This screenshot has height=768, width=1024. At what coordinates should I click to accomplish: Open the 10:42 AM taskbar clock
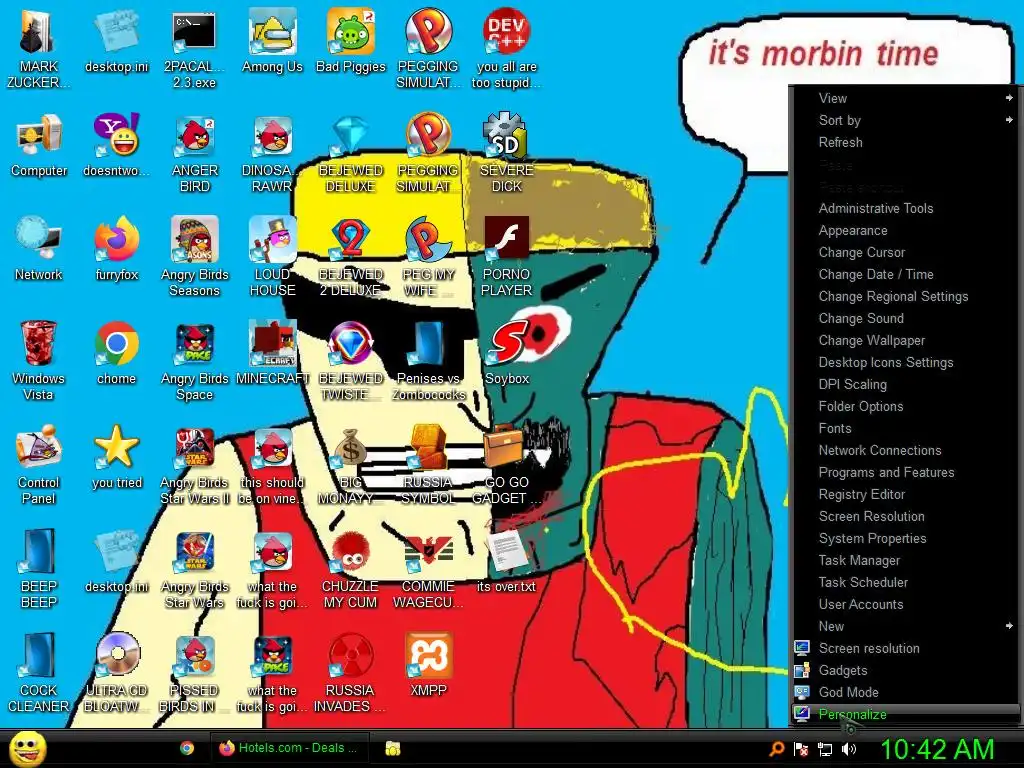pyautogui.click(x=937, y=749)
